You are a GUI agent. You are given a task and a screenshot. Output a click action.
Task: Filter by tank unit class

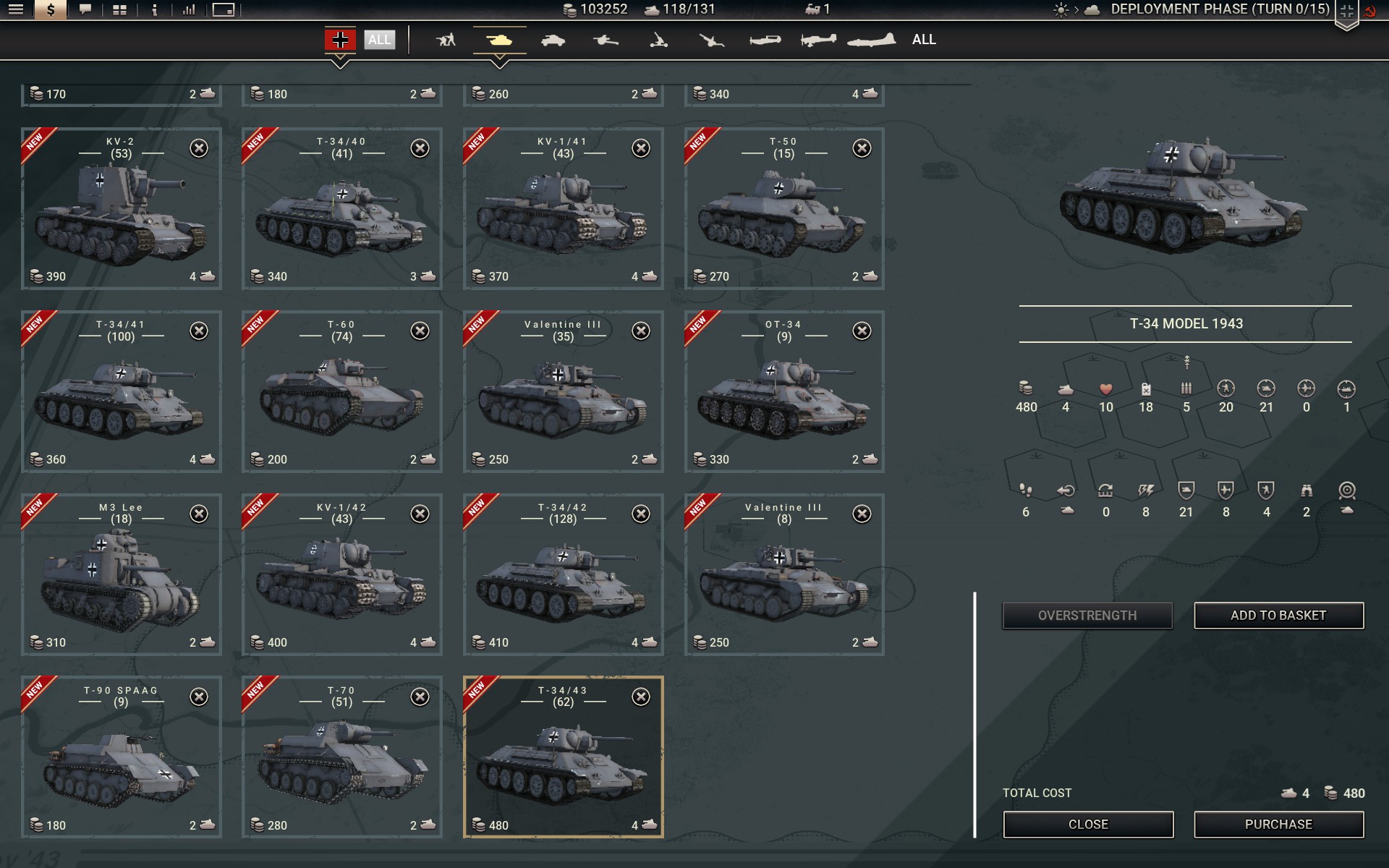pyautogui.click(x=499, y=40)
